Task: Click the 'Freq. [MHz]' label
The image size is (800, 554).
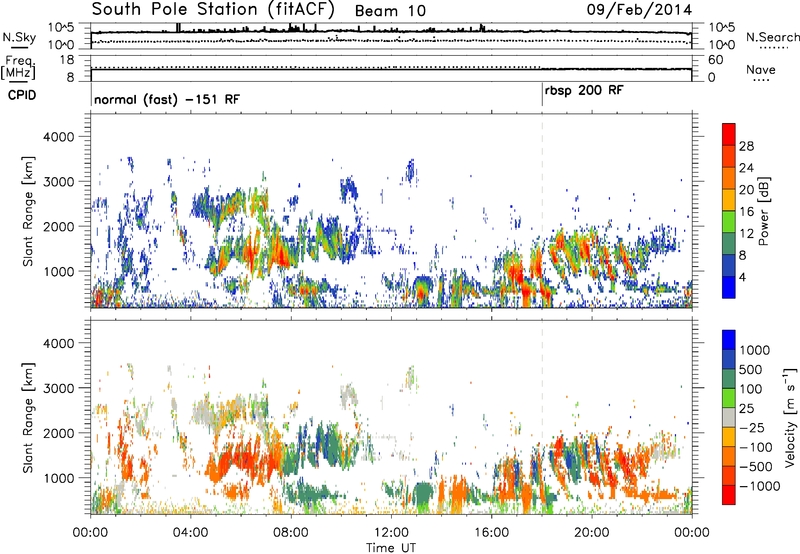Action: point(18,67)
